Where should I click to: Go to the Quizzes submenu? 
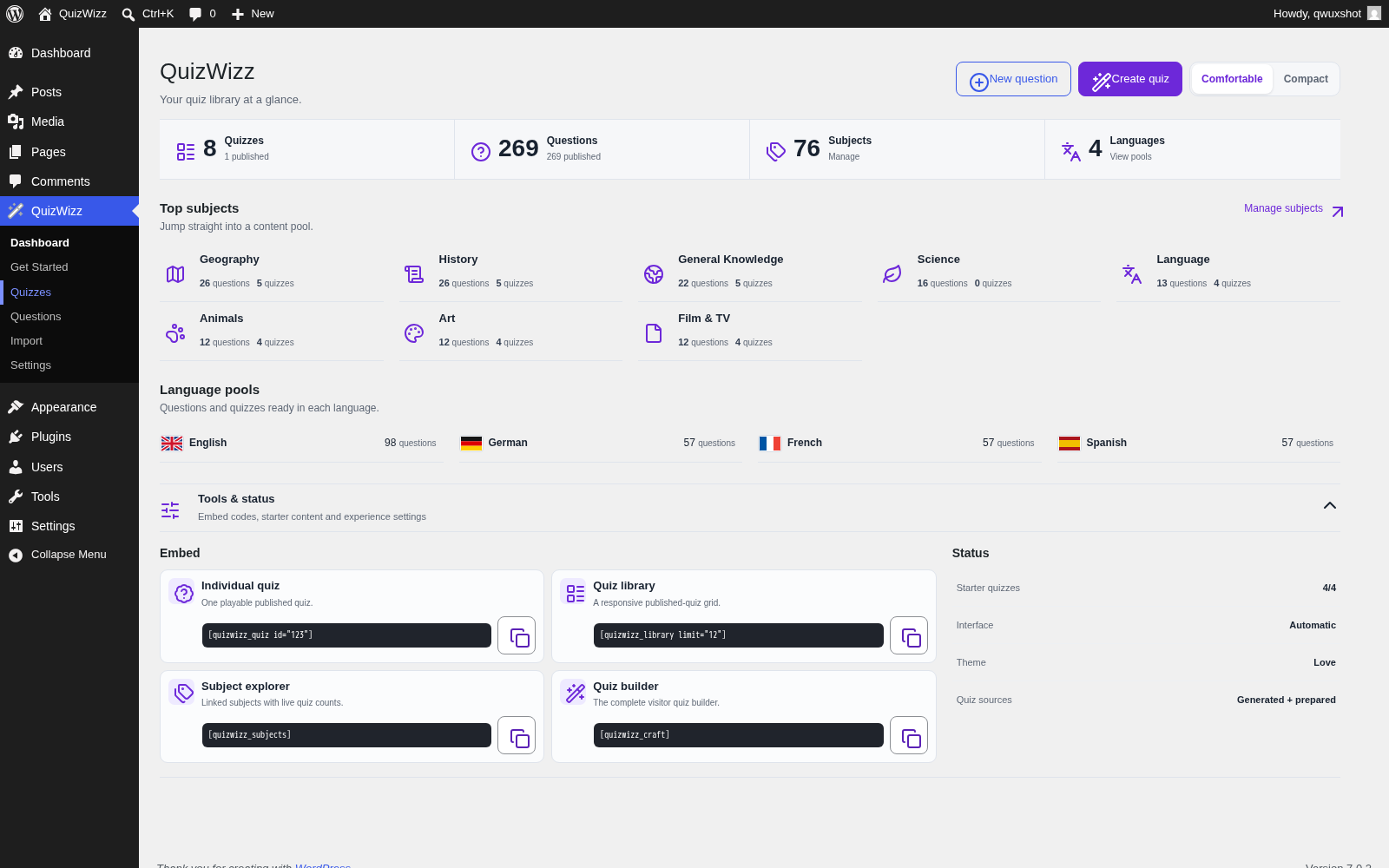[x=69, y=293]
